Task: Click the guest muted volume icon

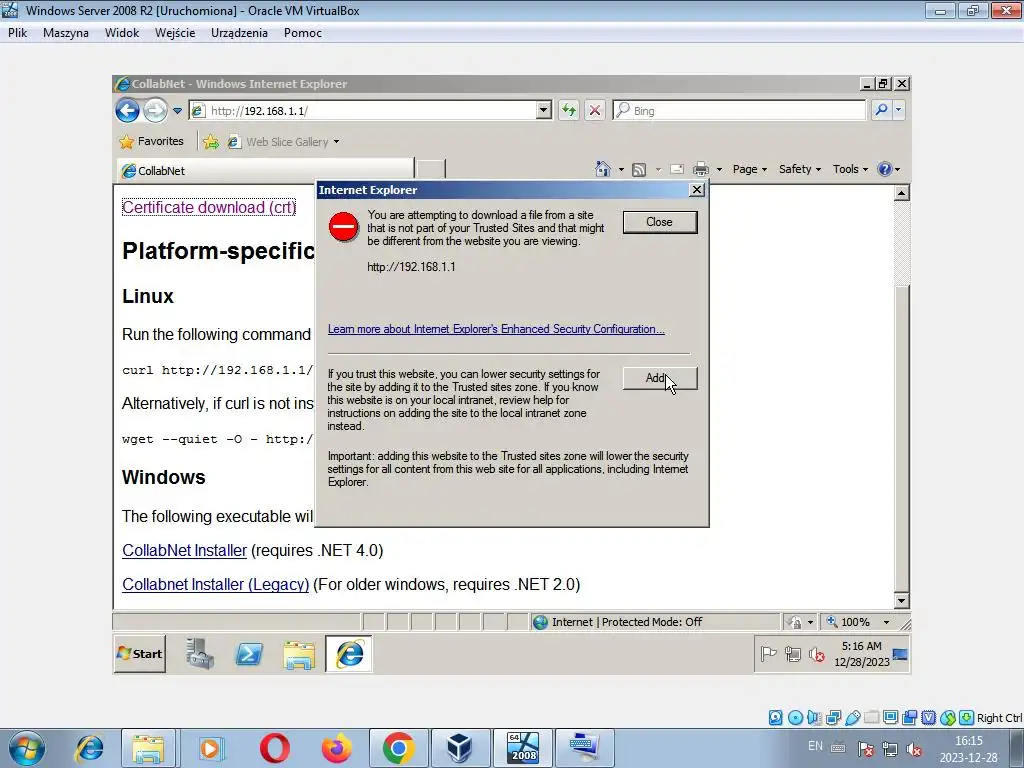Action: [x=817, y=654]
